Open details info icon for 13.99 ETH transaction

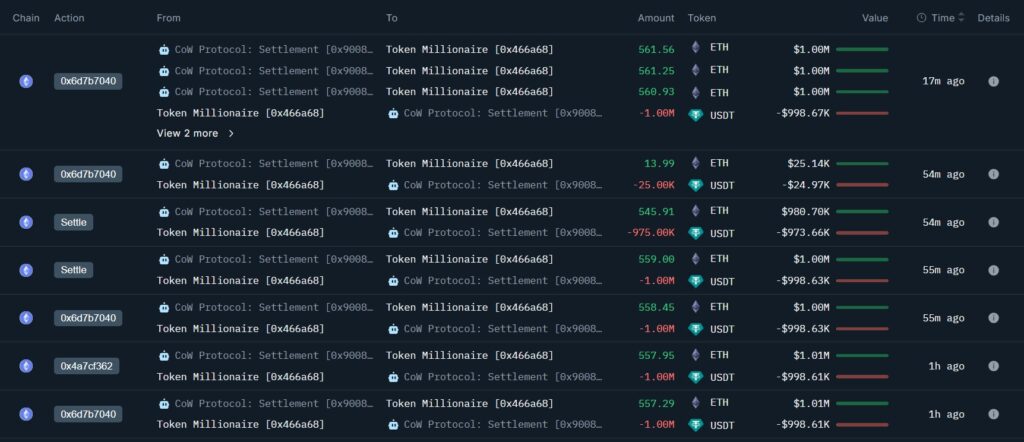coord(993,174)
